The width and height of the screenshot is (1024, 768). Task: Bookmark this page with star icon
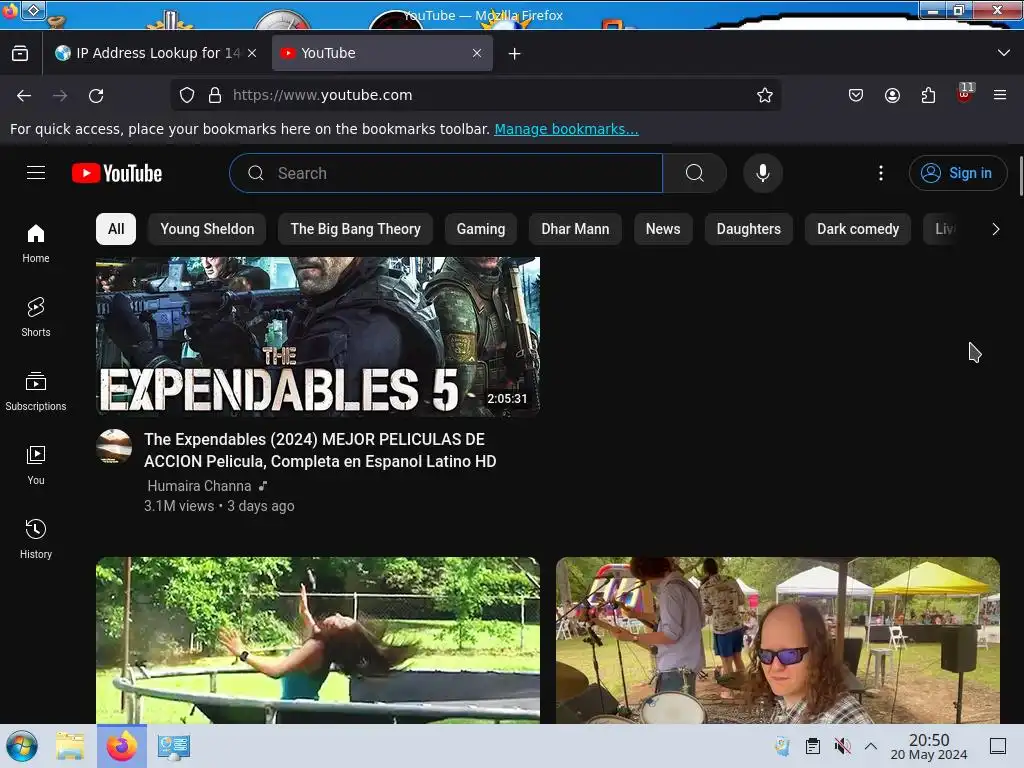coord(765,95)
